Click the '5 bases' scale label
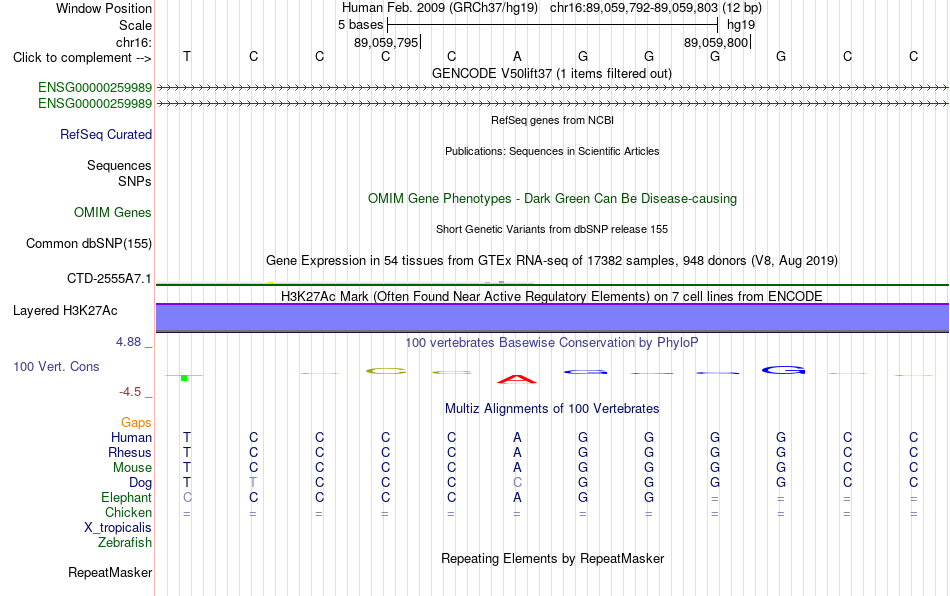 360,25
